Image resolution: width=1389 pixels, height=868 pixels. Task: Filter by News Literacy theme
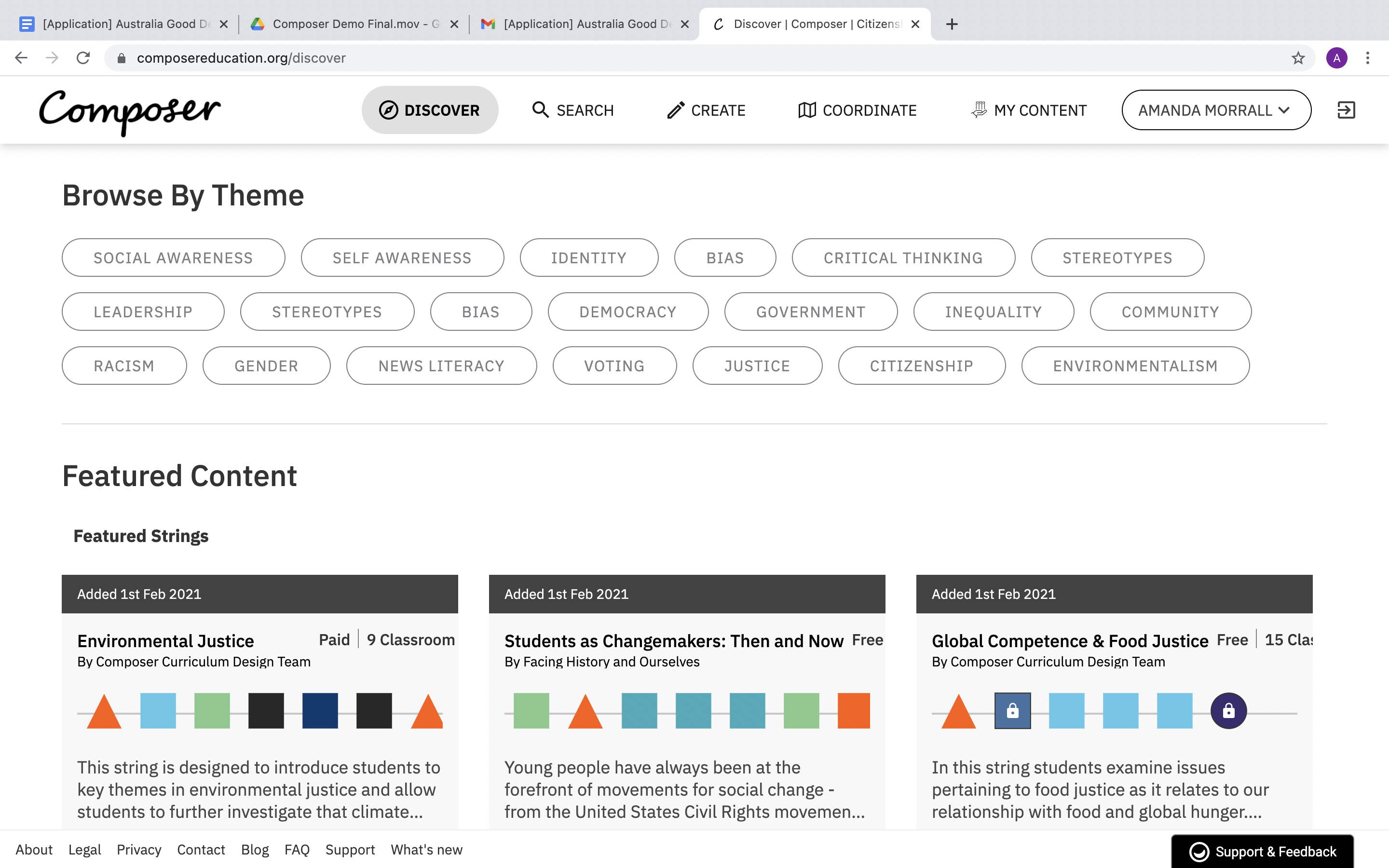point(441,366)
